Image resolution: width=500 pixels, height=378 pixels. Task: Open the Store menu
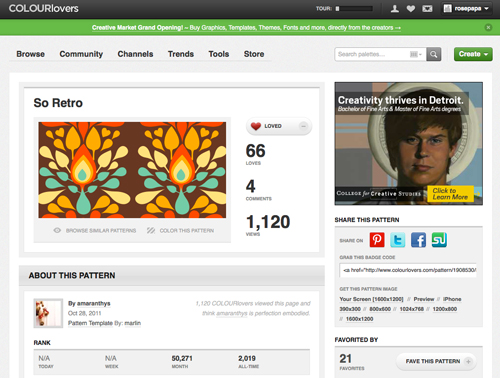(254, 54)
